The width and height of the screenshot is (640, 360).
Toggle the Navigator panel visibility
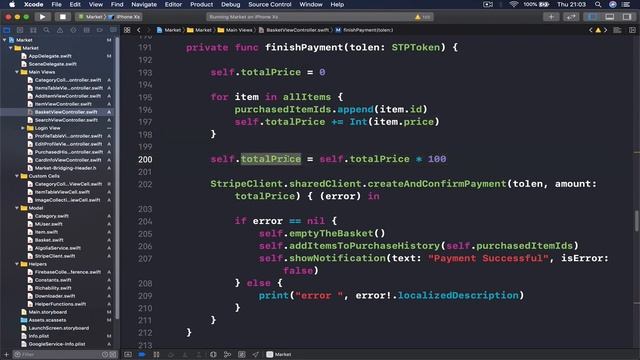tap(592, 17)
